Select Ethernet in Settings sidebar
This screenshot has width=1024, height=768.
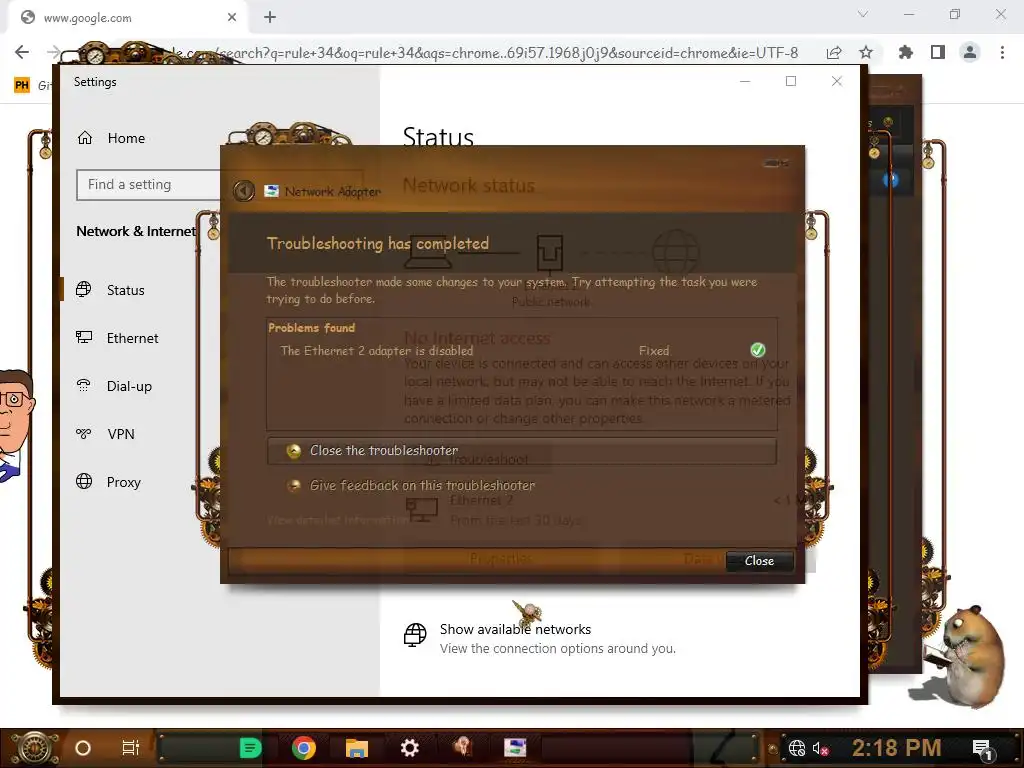click(x=133, y=338)
